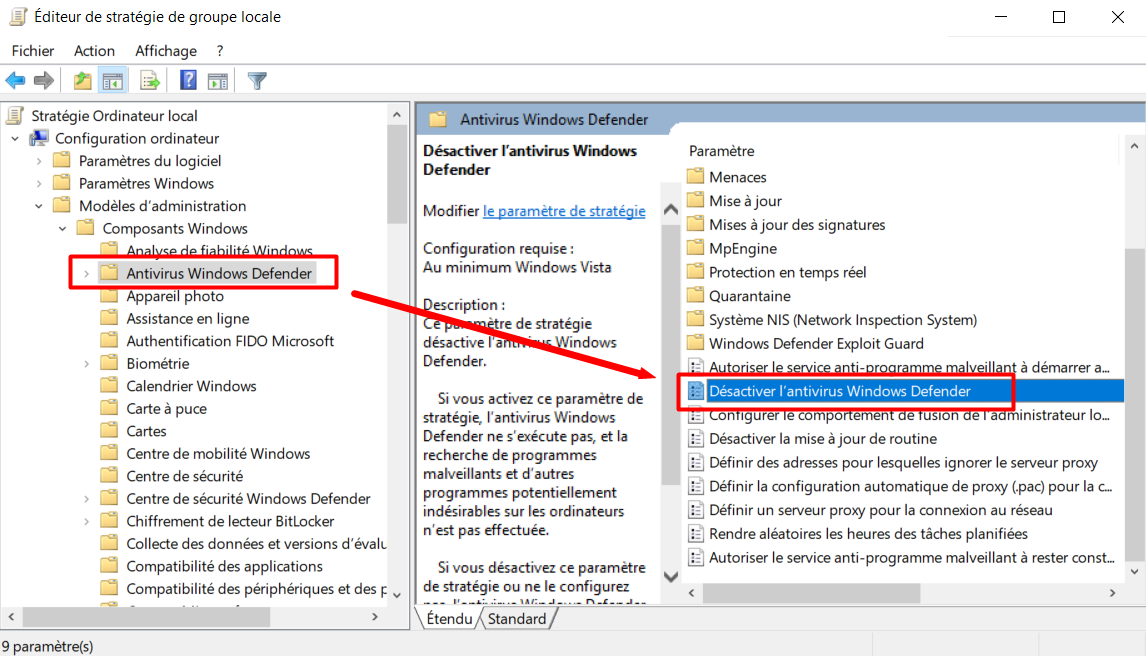Click the Menaces folder icon
The width and height of the screenshot is (1146, 656).
pos(696,176)
